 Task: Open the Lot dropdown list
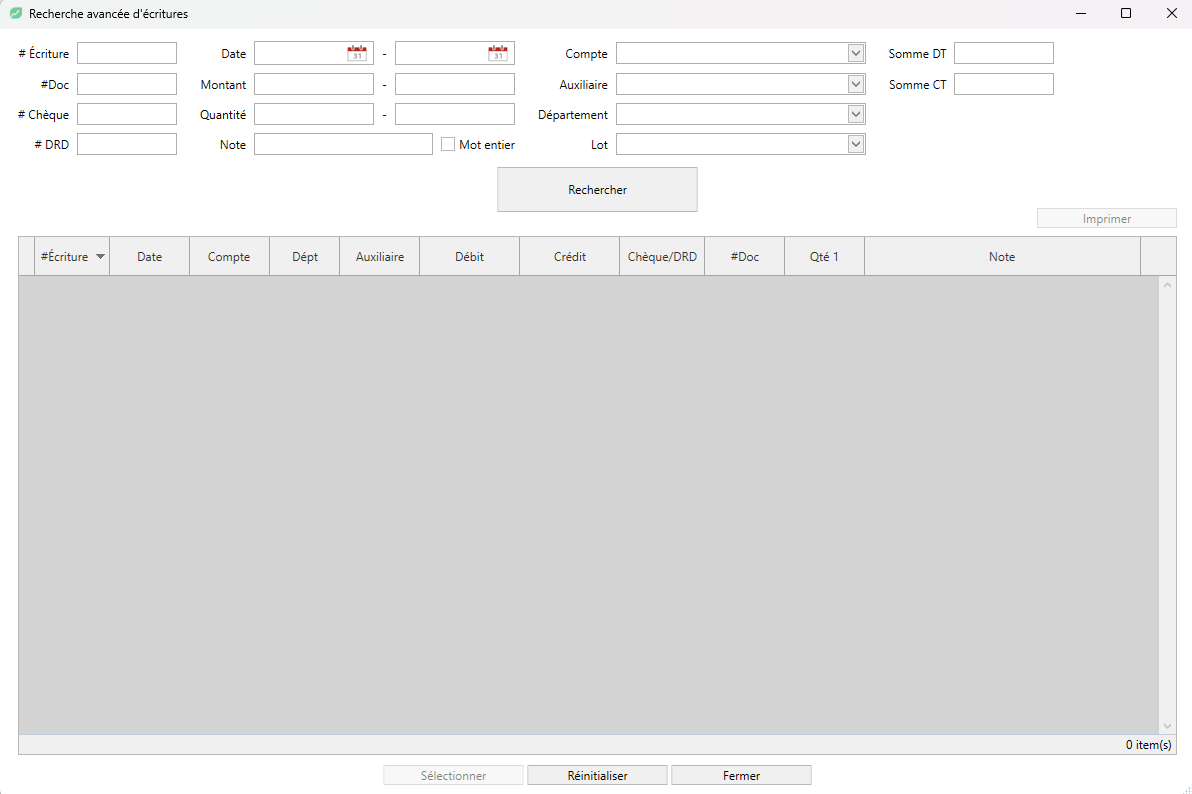pyautogui.click(x=856, y=145)
